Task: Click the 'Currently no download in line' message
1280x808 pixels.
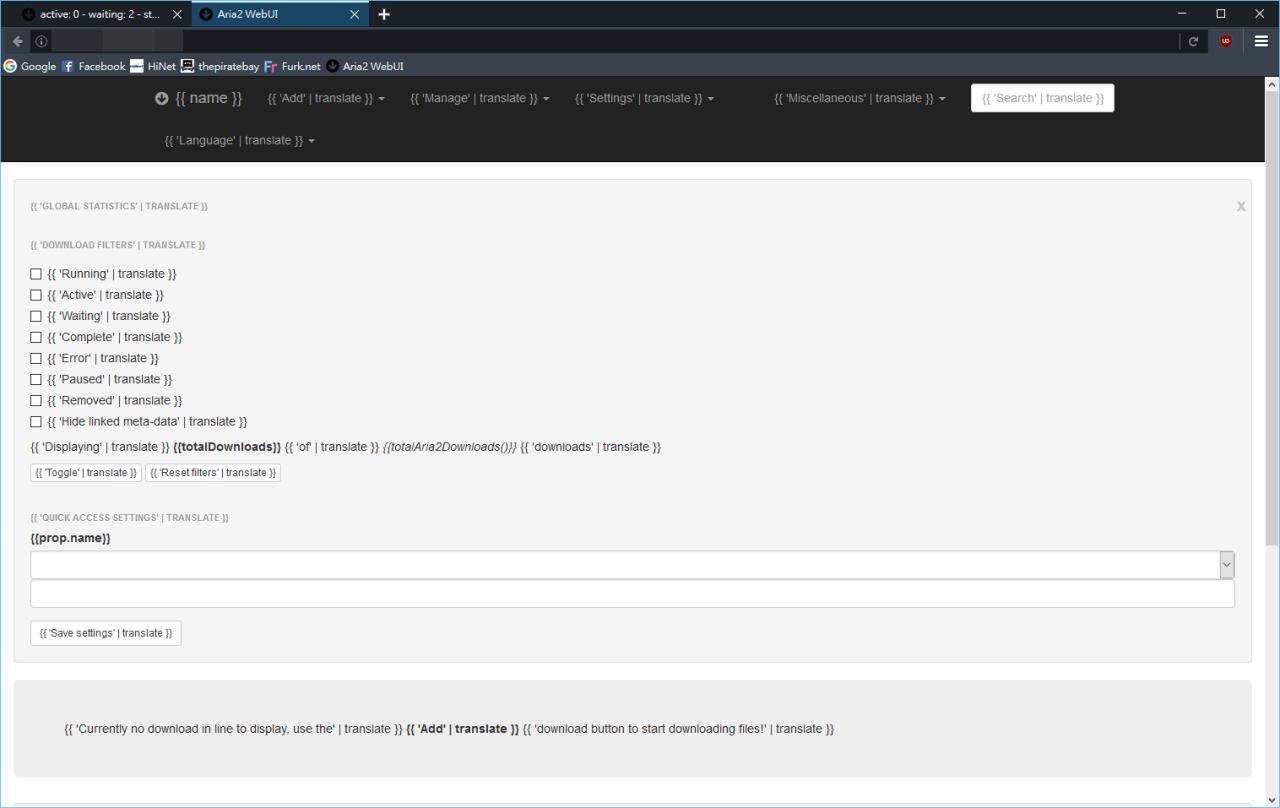Action: click(x=449, y=729)
